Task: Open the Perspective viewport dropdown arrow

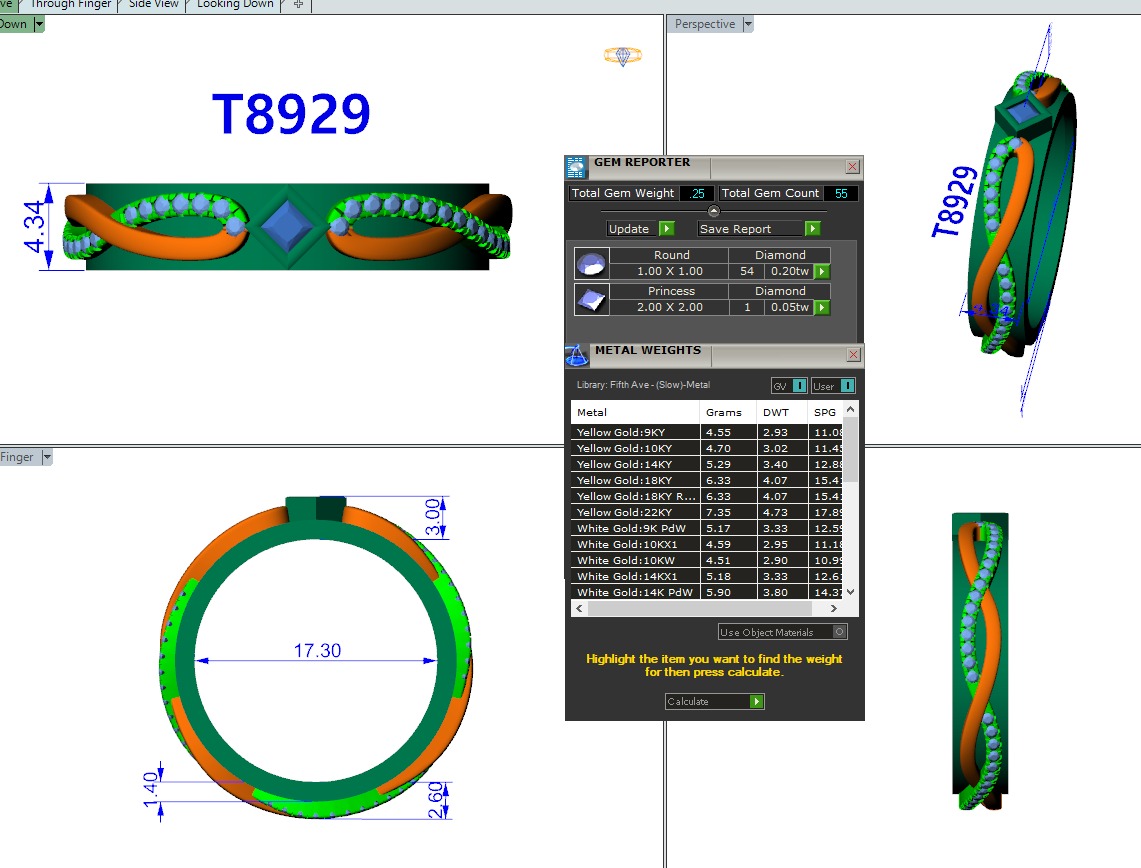Action: coord(748,24)
